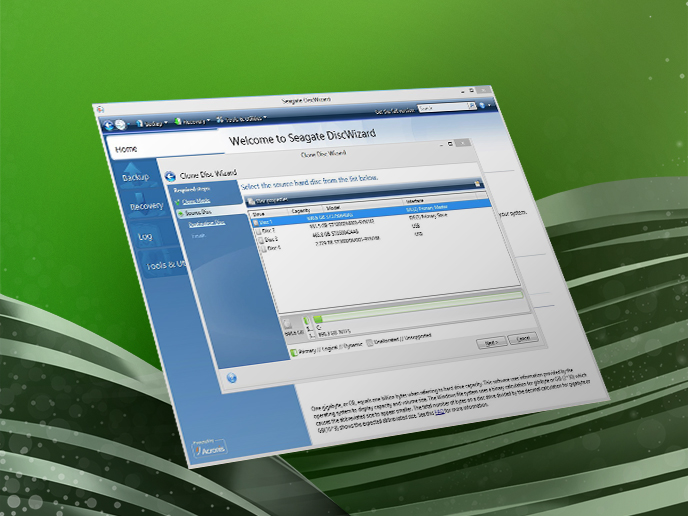Click the Finish step in required steps
The image size is (688, 516).
point(199,236)
